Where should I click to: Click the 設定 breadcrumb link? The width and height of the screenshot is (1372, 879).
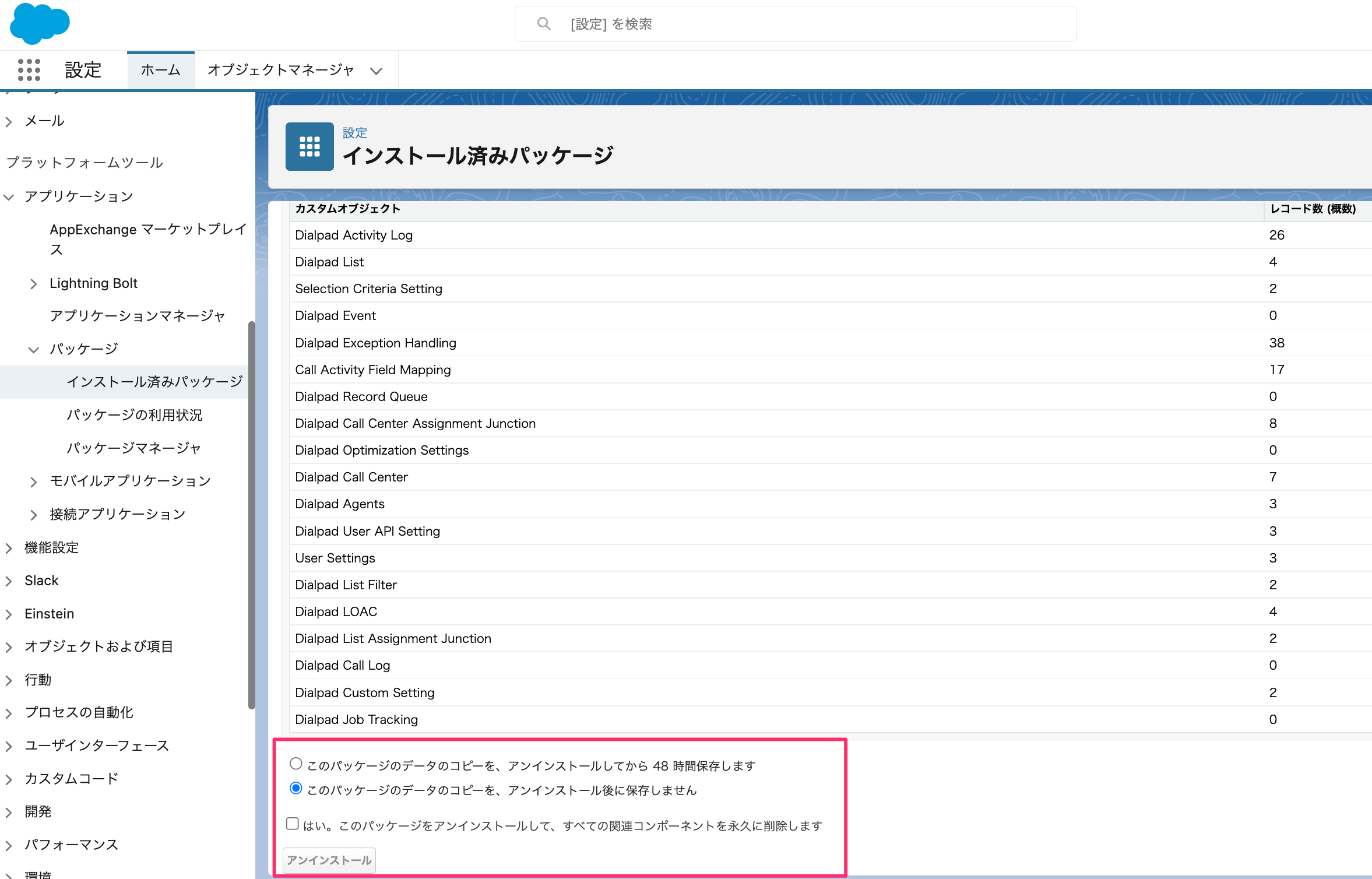[x=354, y=133]
